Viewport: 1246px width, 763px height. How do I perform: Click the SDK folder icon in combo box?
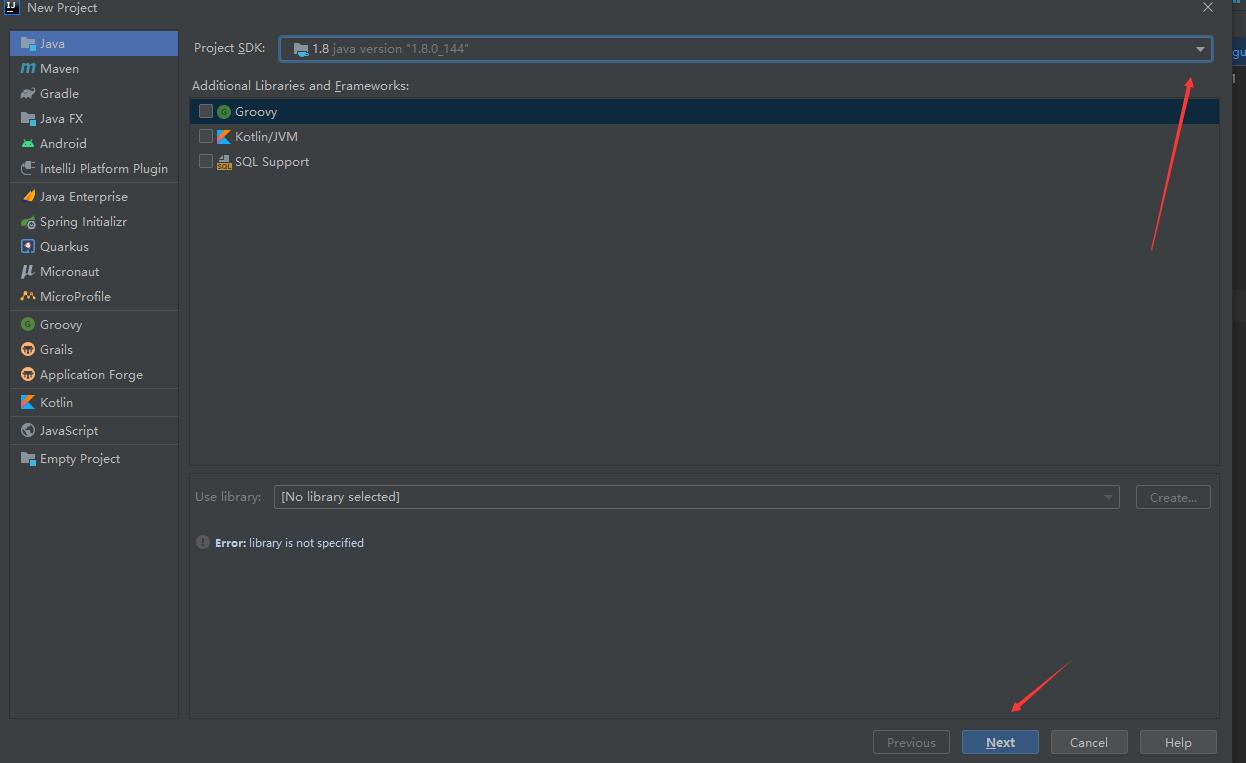click(x=301, y=49)
